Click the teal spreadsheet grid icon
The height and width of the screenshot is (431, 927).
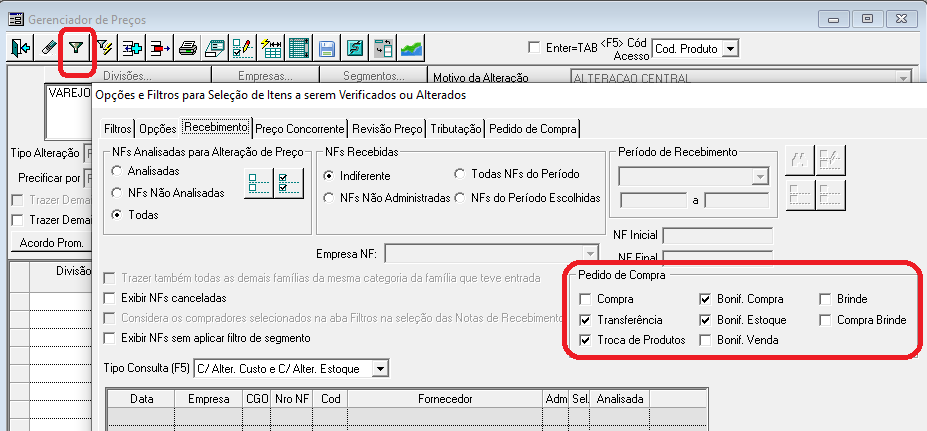pos(300,48)
